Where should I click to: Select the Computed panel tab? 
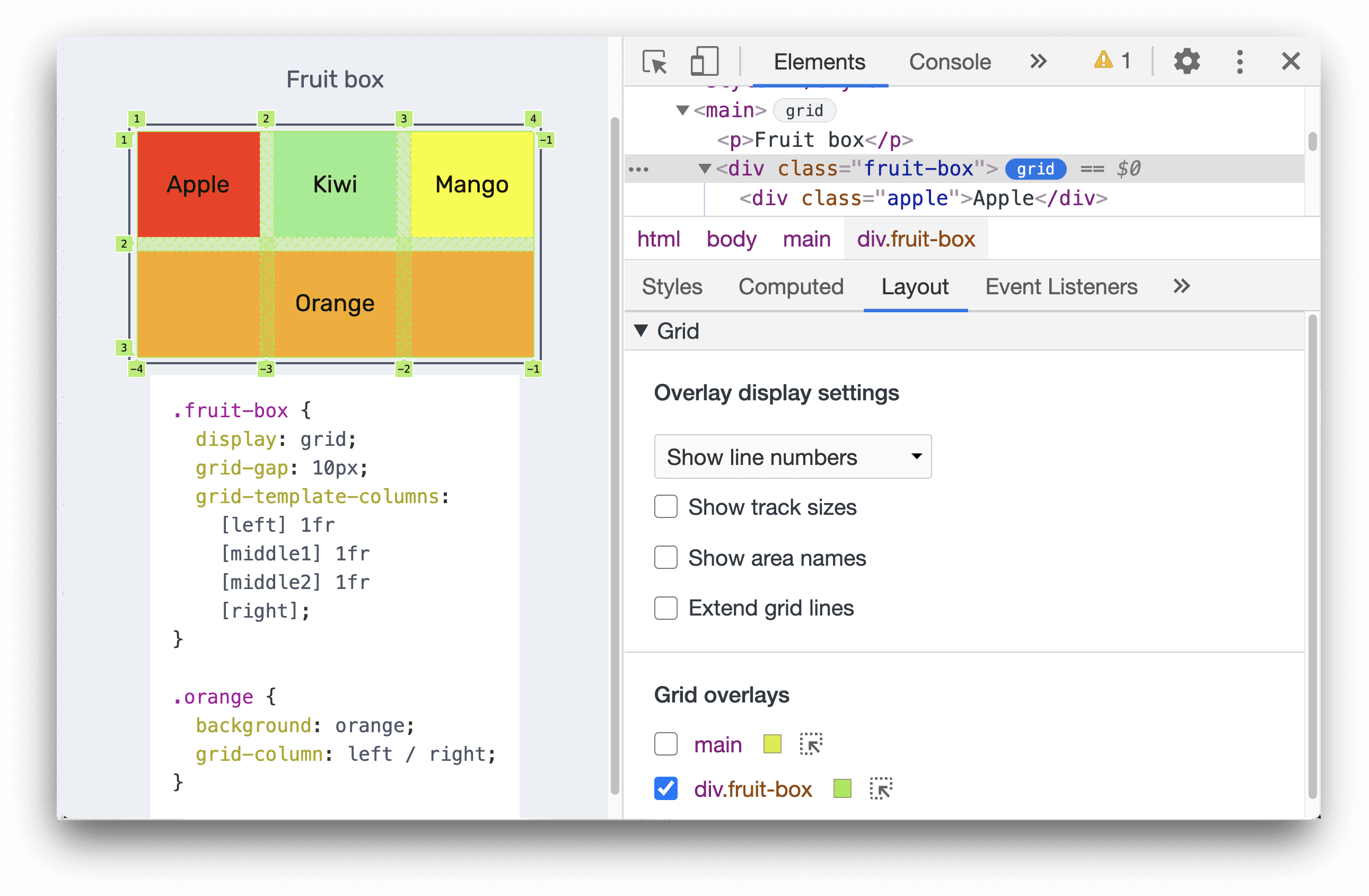click(x=790, y=288)
